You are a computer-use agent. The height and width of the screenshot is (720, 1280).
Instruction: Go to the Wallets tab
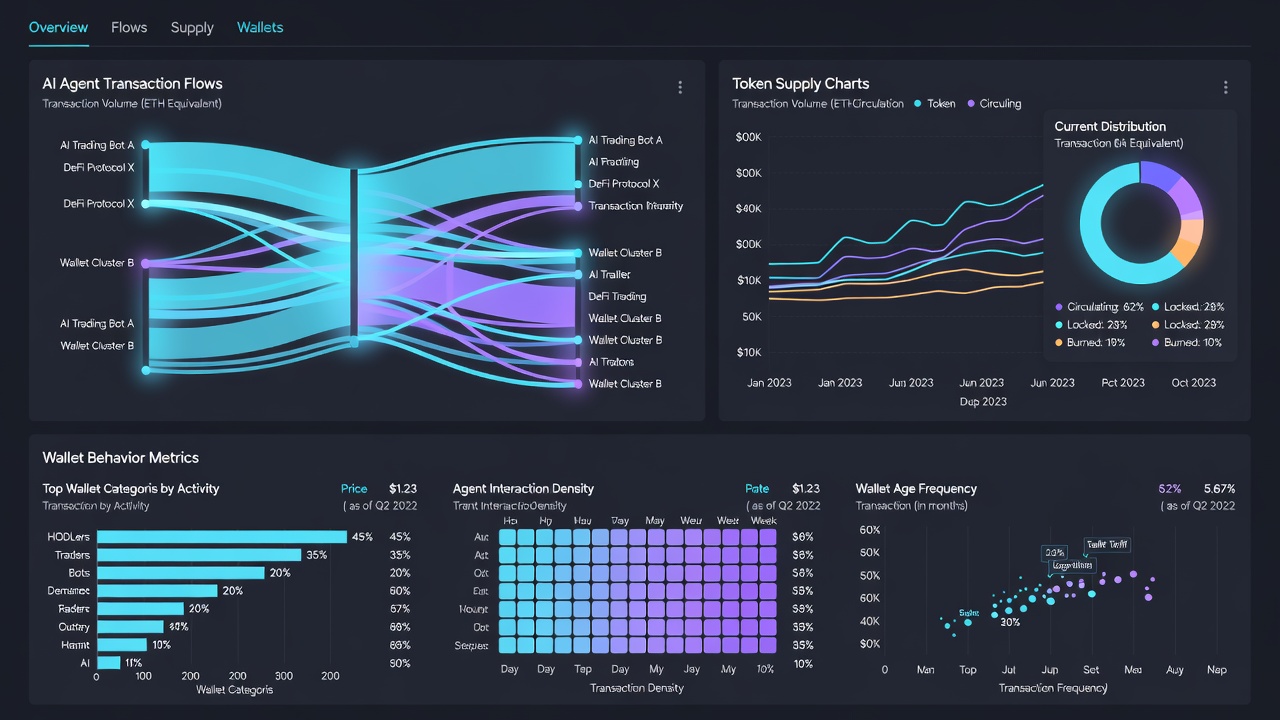(260, 28)
